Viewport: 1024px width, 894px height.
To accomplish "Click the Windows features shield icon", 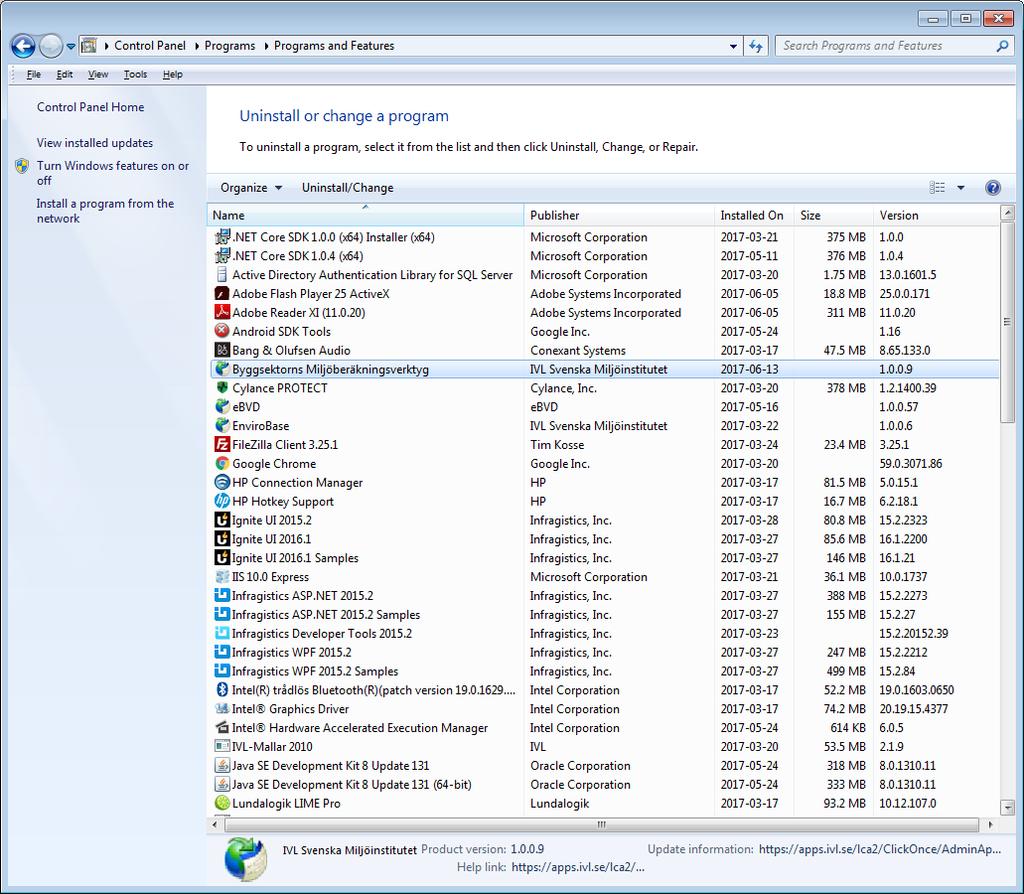I will tap(22, 166).
